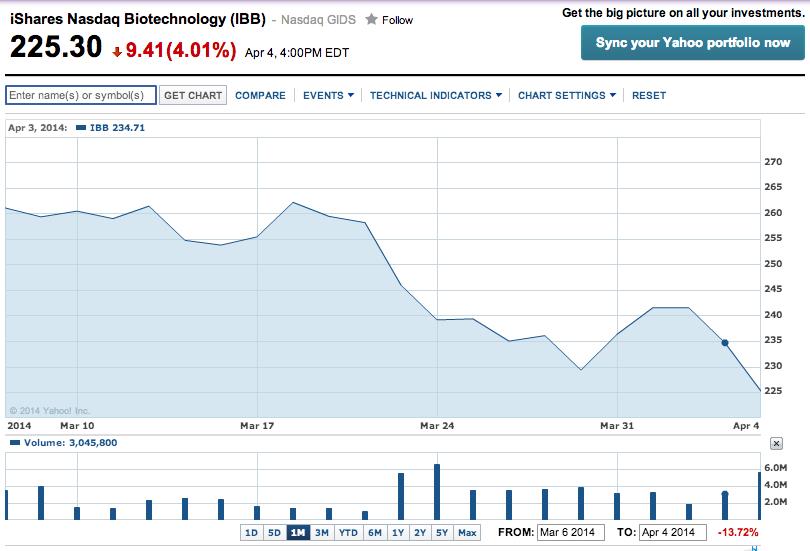Click the Volume: 3,045,800 label
The image size is (810, 551).
70,443
